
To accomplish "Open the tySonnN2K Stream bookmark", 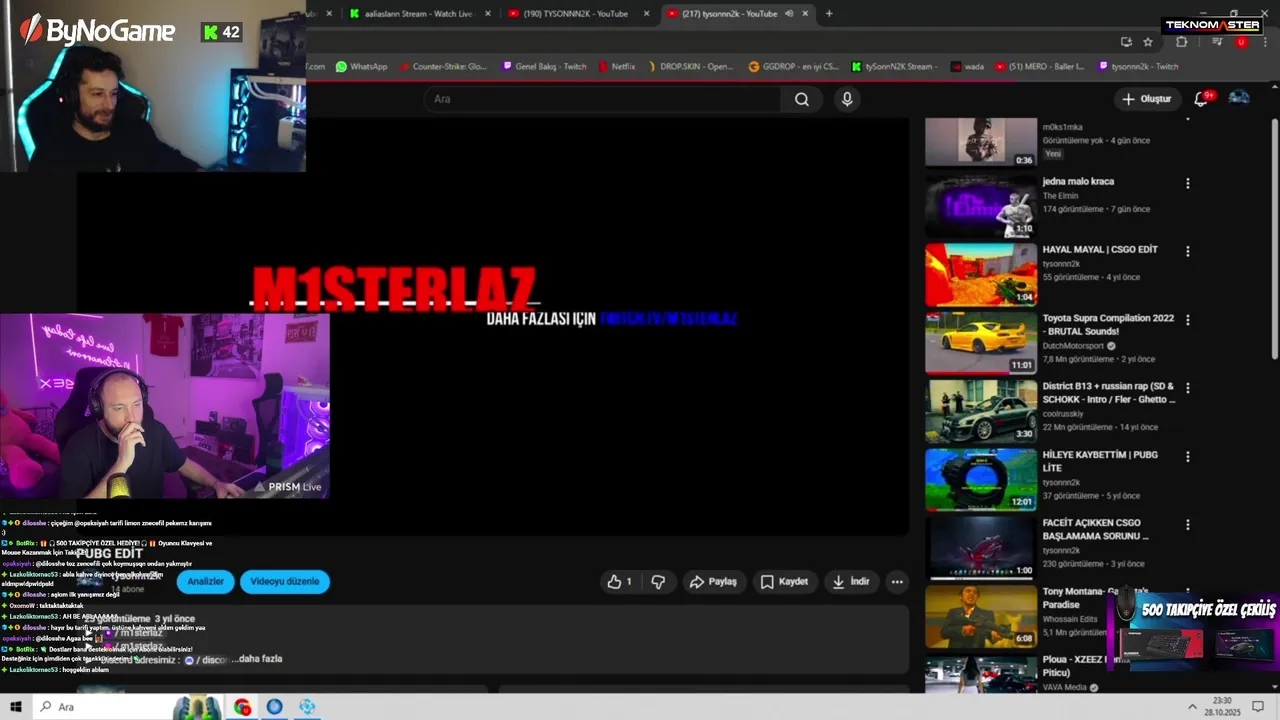I will (894, 67).
